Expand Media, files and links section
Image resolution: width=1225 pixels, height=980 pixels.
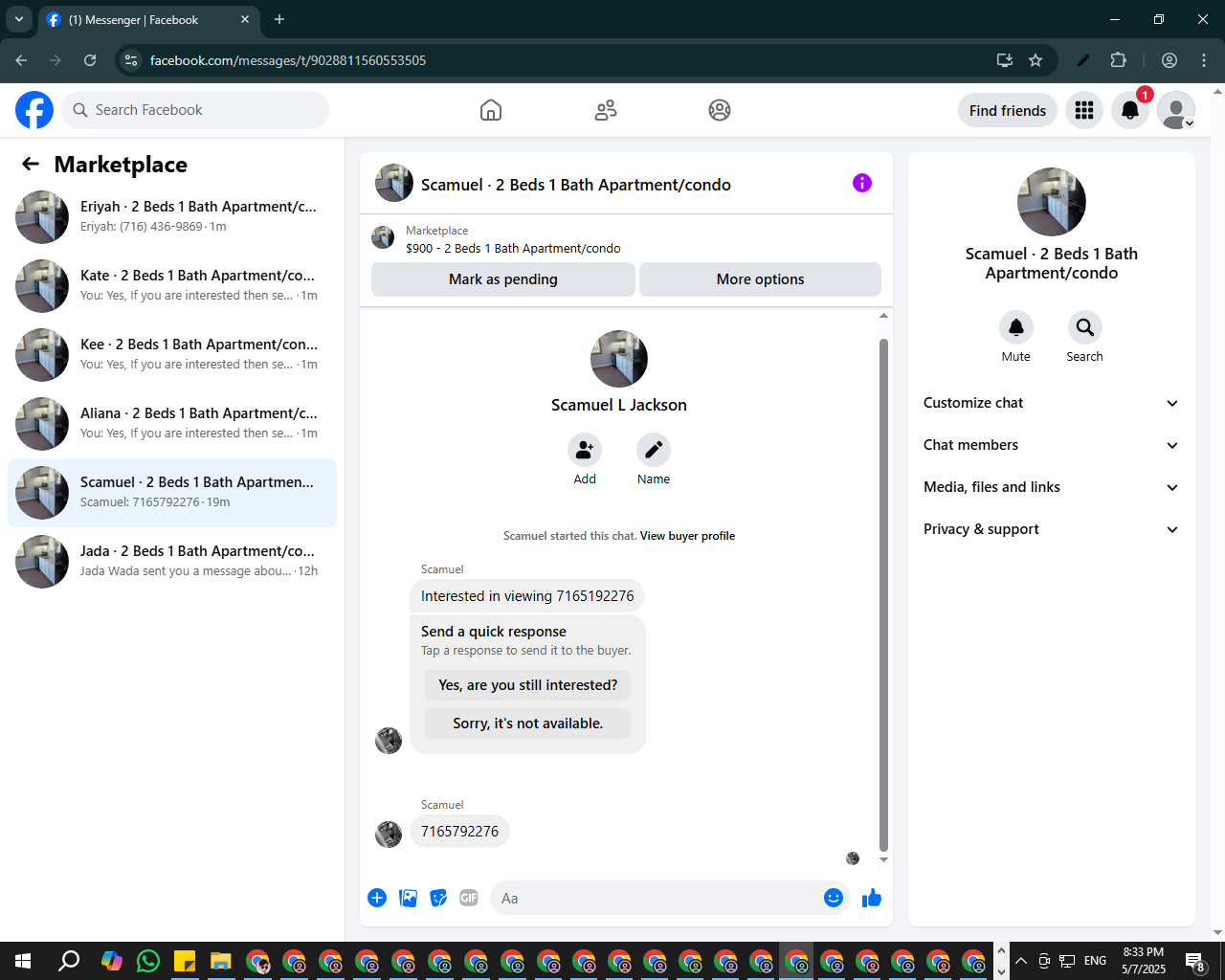coord(1051,487)
